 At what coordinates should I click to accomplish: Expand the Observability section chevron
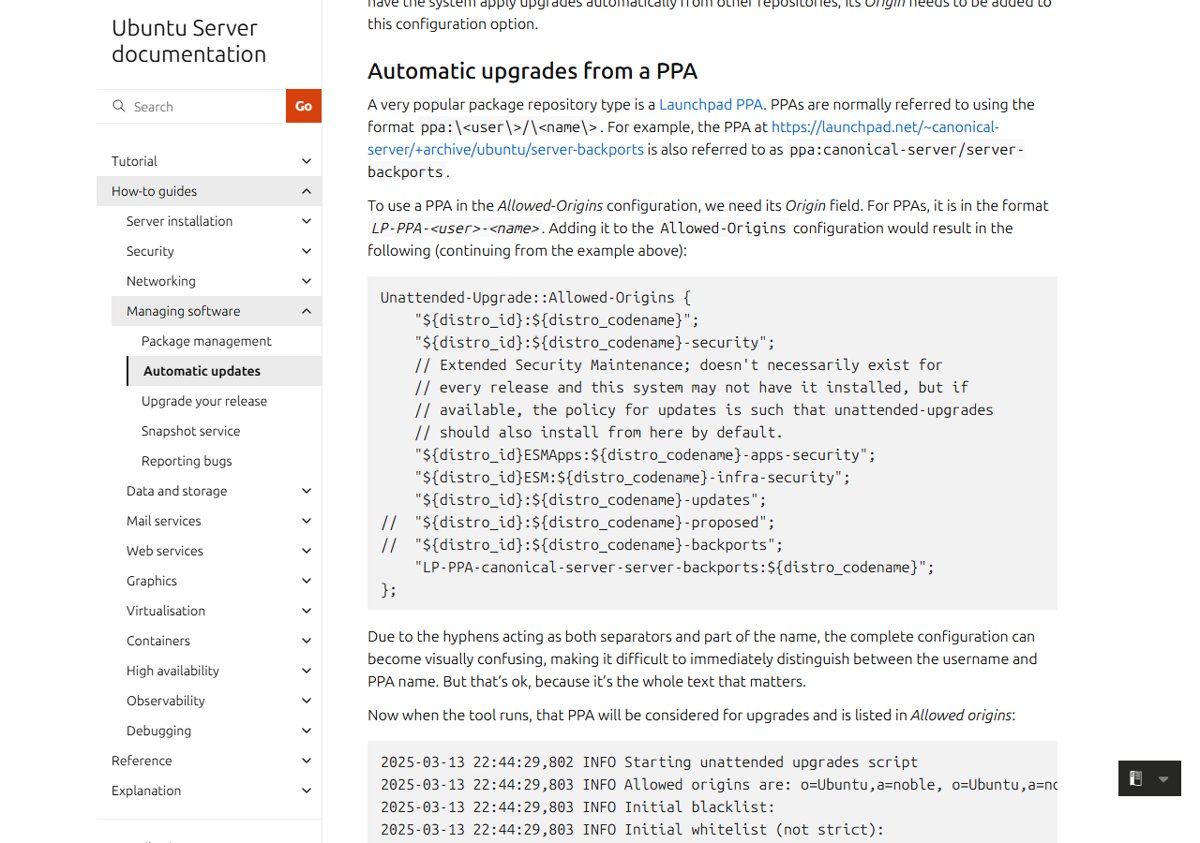tap(306, 701)
